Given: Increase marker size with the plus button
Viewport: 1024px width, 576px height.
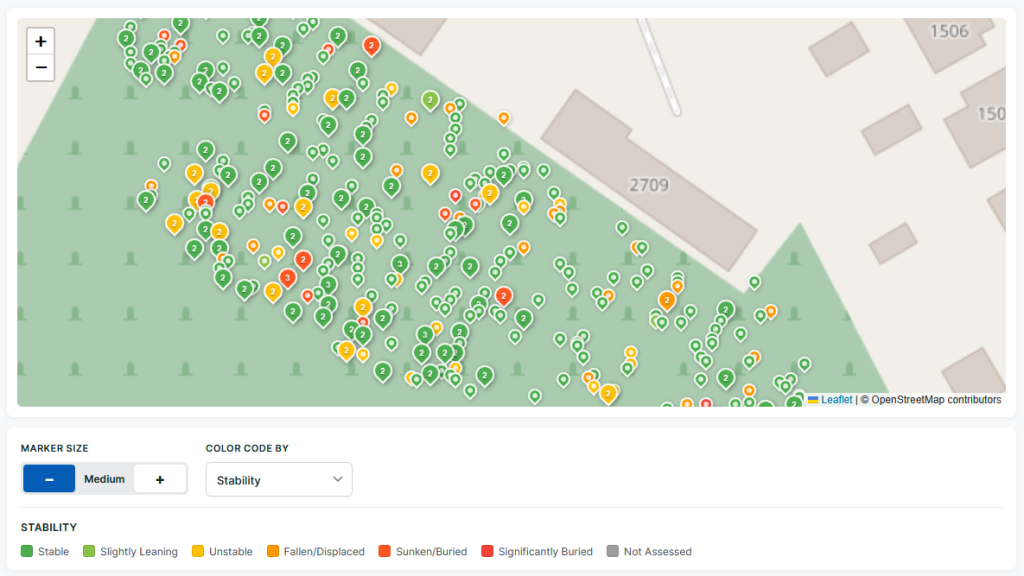Looking at the screenshot, I should pos(160,479).
